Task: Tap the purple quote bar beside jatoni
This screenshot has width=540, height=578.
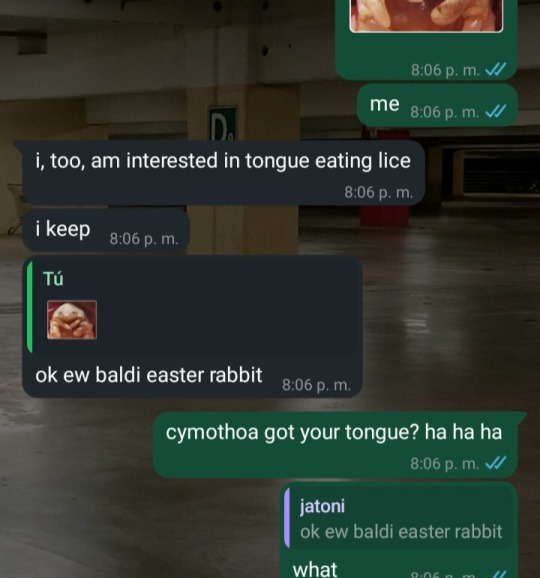Action: (287, 518)
